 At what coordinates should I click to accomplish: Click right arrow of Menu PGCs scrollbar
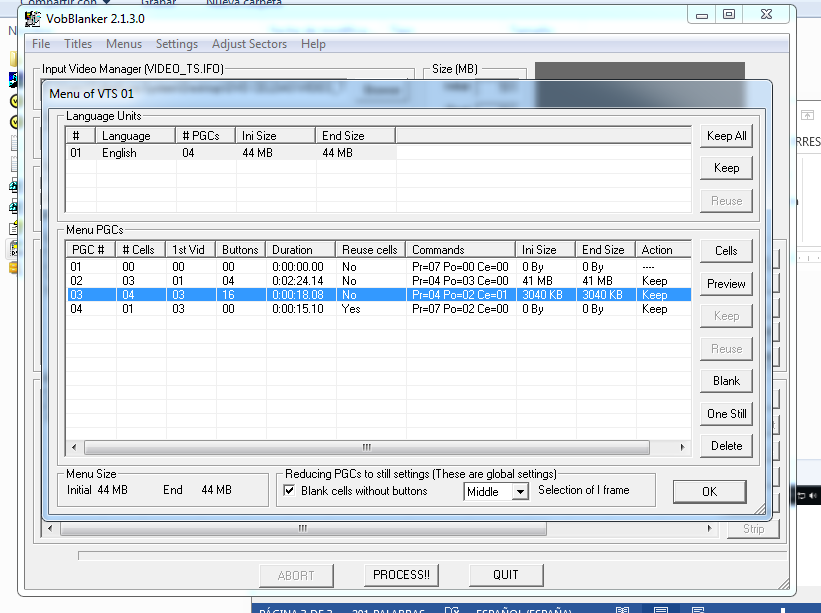(x=682, y=447)
